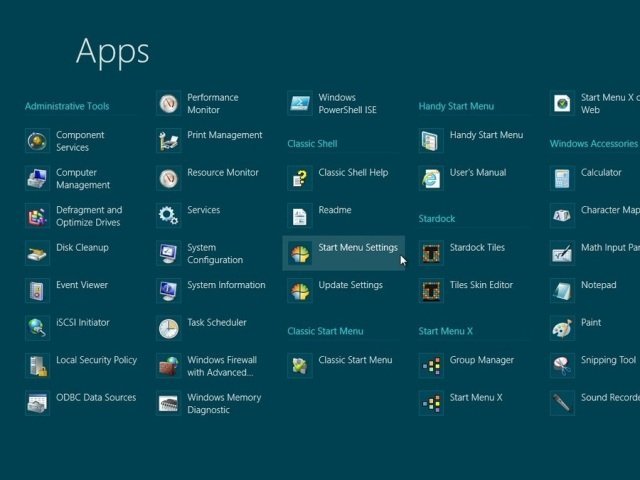Screen dimensions: 640x480
Task: Open Component Services icon
Action: (x=37, y=141)
